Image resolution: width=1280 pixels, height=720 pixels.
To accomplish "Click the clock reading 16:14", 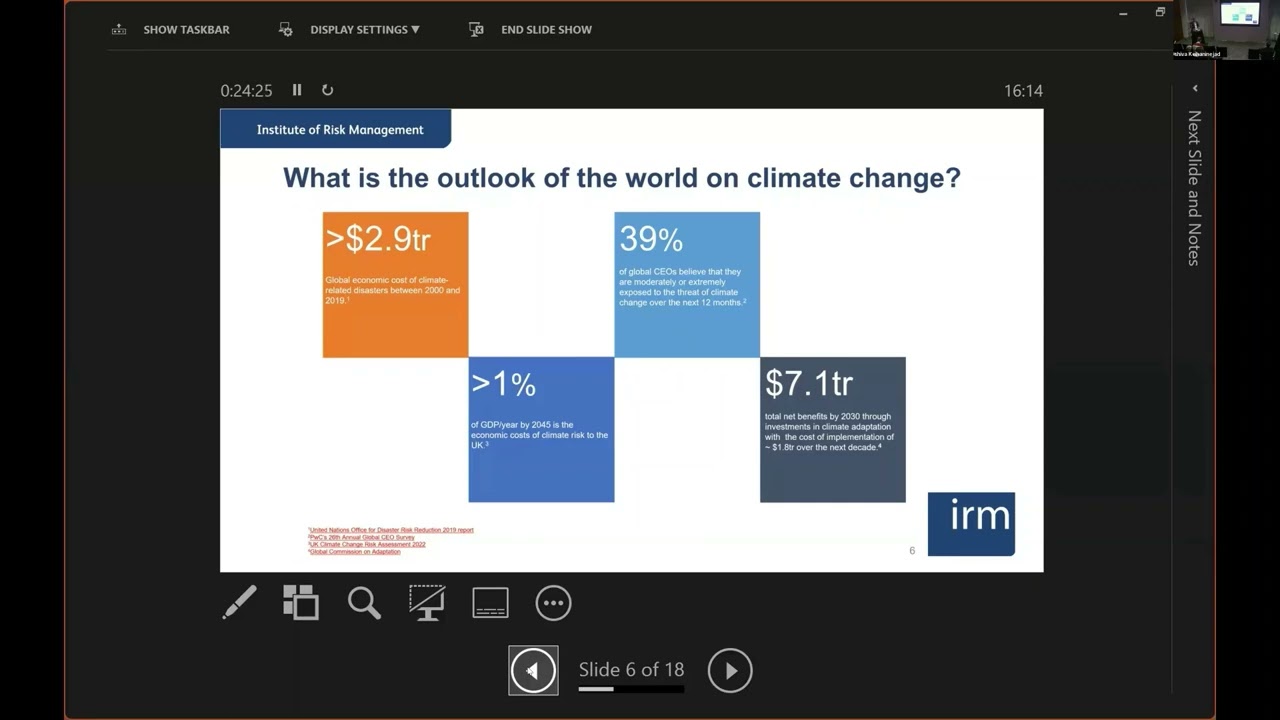I will tap(1023, 90).
